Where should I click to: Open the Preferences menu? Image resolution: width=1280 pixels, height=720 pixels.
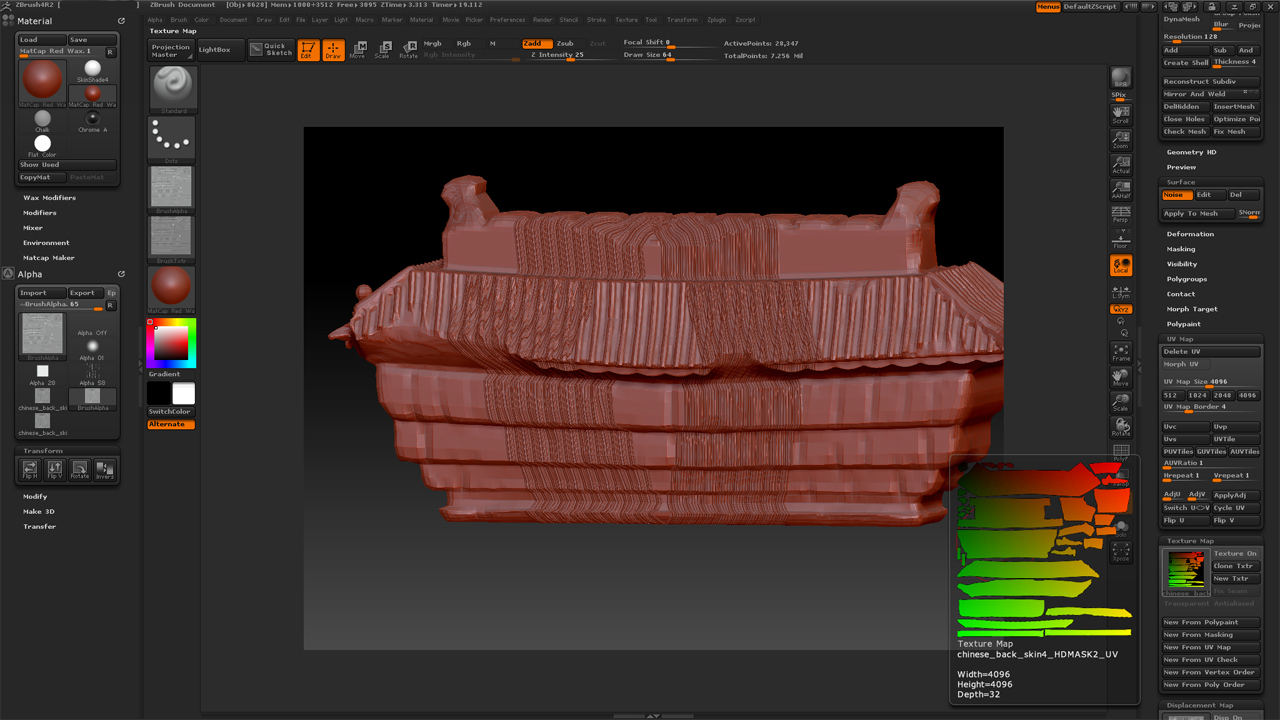[x=507, y=20]
